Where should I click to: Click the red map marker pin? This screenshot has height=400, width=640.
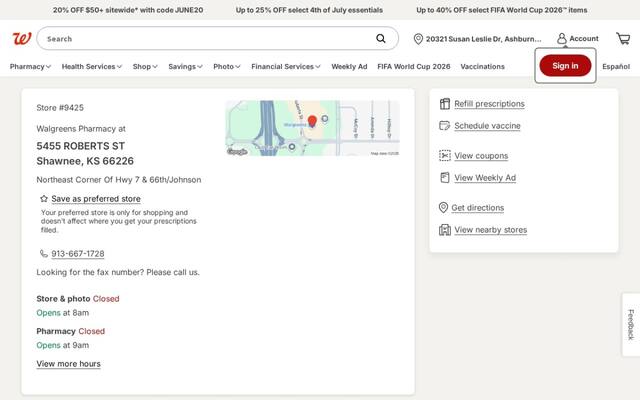(312, 121)
